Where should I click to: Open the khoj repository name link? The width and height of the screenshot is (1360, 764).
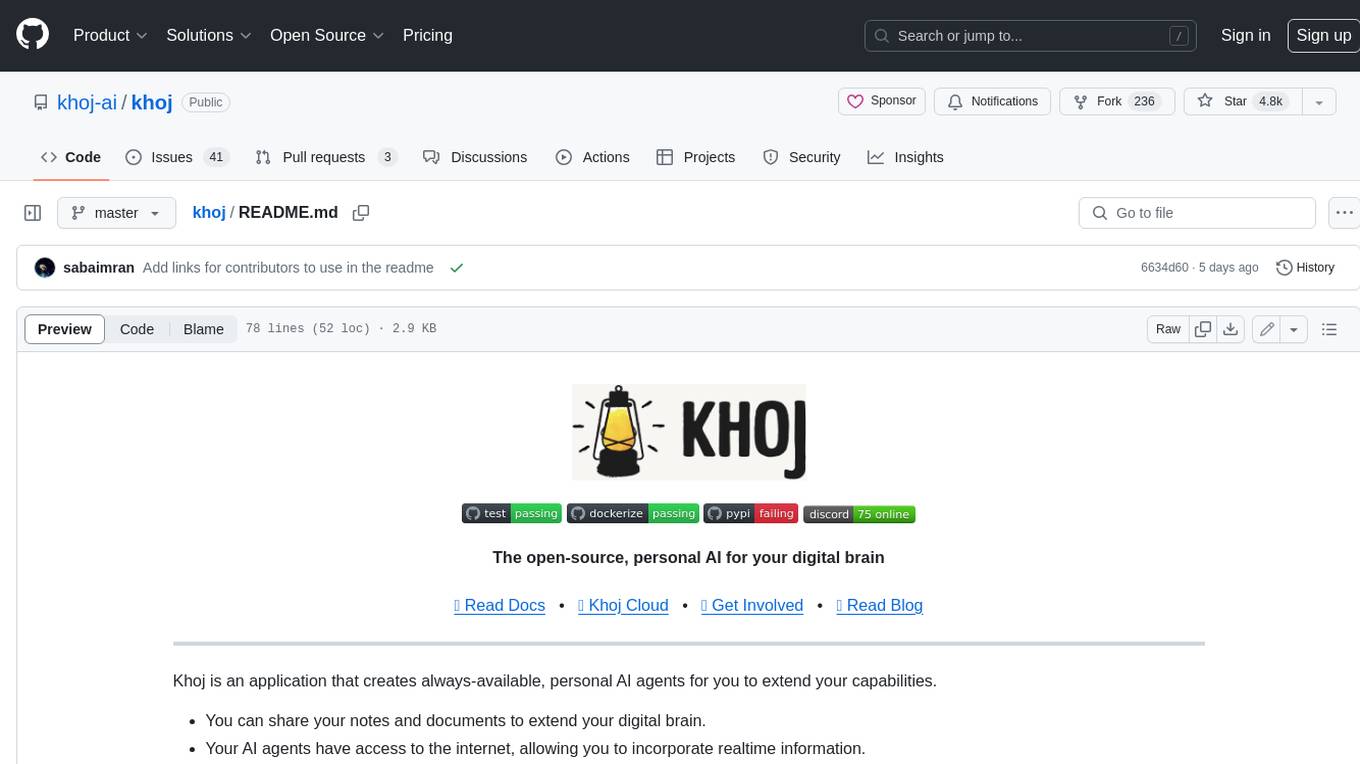tap(152, 102)
